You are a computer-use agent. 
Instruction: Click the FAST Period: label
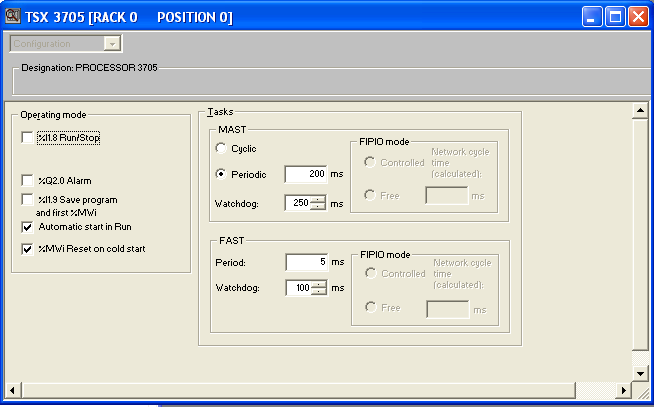(230, 263)
